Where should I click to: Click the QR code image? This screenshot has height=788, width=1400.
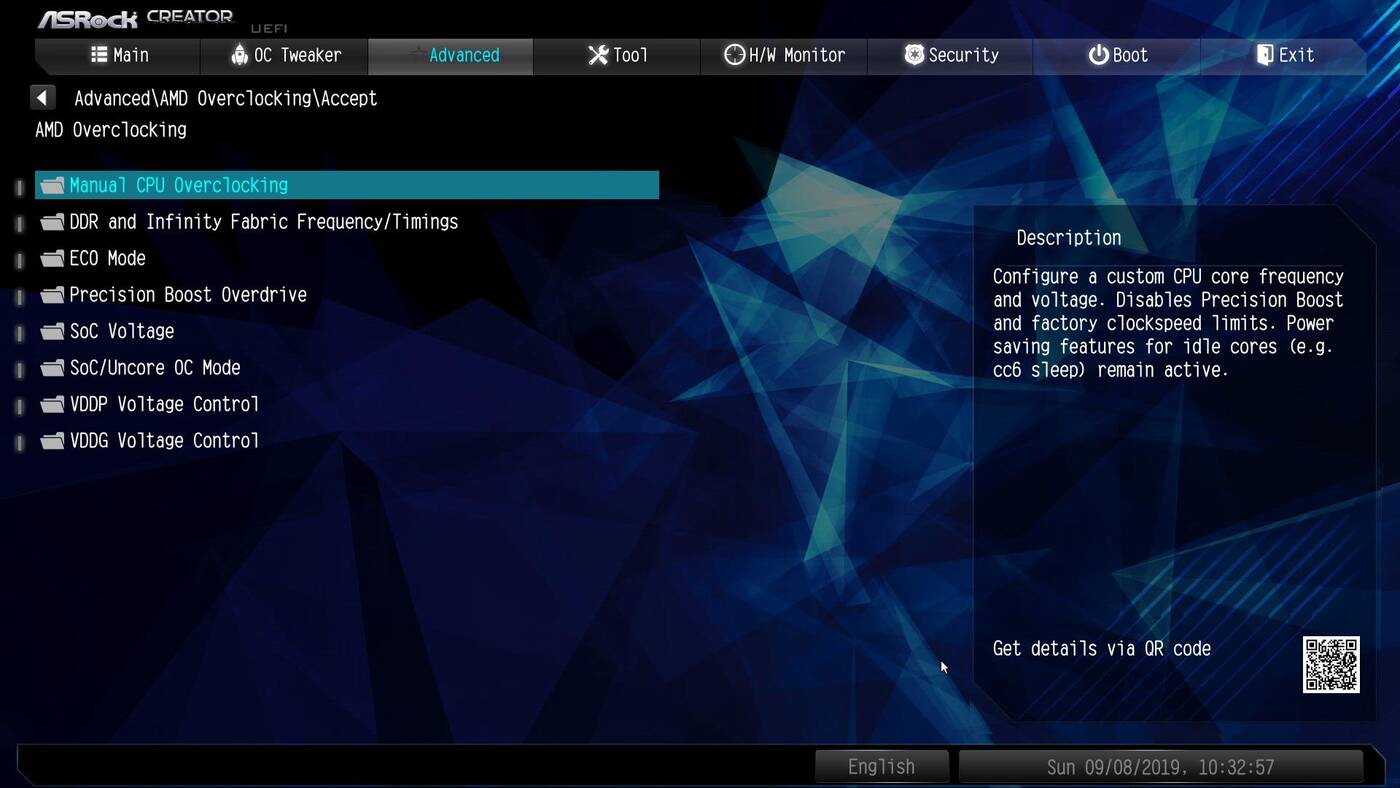tap(1331, 664)
